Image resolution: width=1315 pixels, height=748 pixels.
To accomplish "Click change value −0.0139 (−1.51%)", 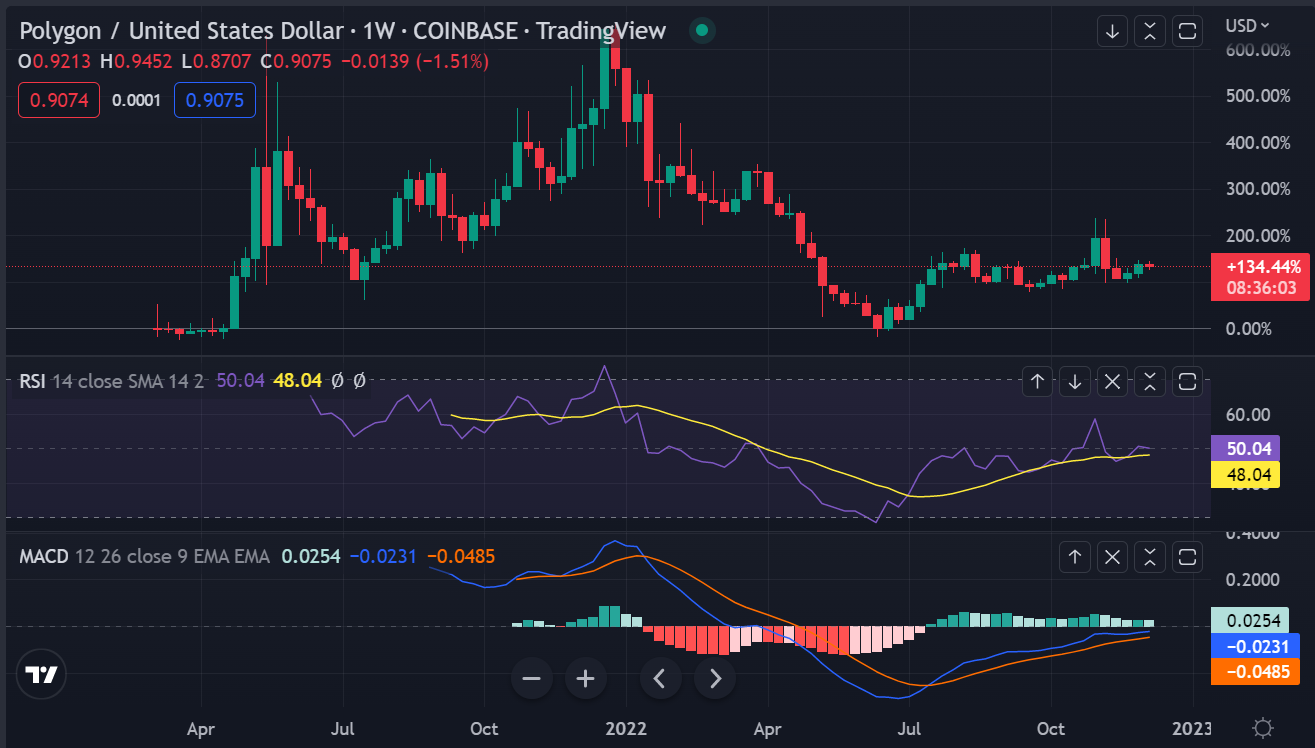I will tap(415, 61).
